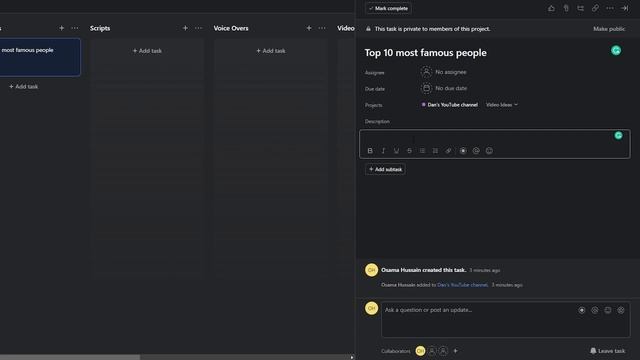Click Add subtask button
The height and width of the screenshot is (360, 640).
tap(385, 169)
